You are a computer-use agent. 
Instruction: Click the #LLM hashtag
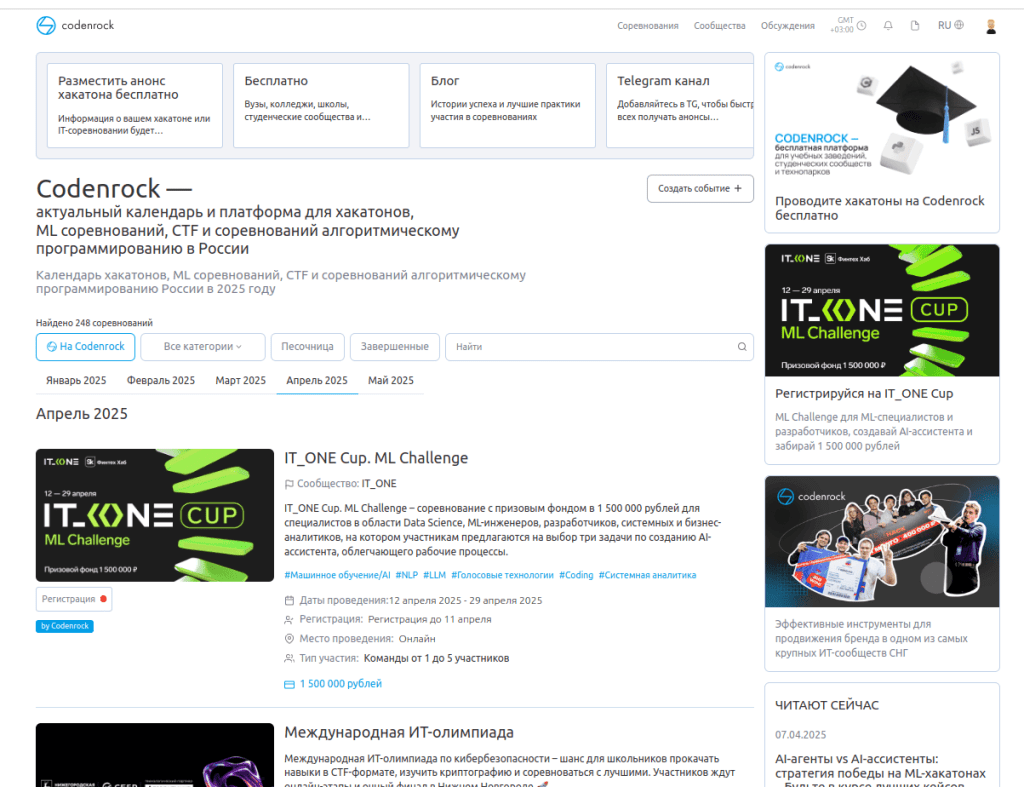coord(434,575)
